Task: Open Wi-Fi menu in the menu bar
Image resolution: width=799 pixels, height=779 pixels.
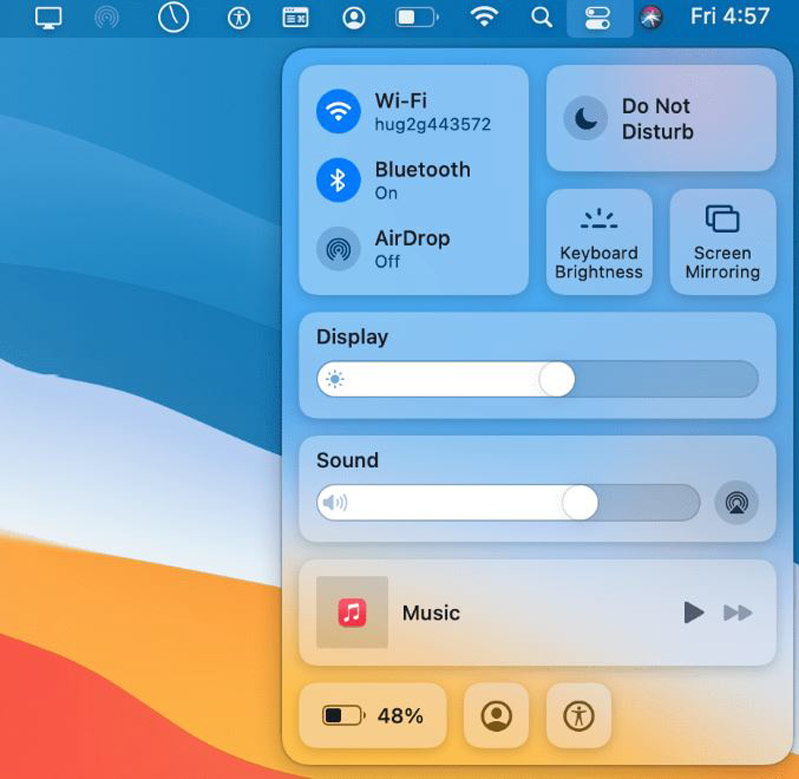Action: coord(484,17)
